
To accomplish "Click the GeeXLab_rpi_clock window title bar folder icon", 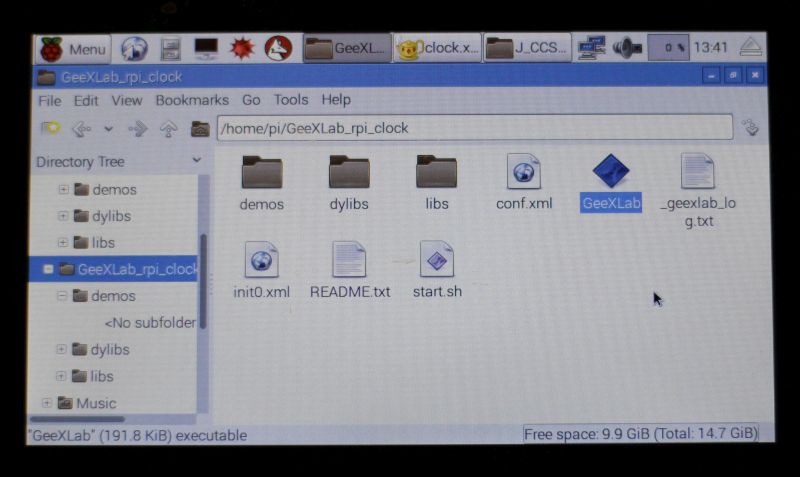I will click(46, 77).
